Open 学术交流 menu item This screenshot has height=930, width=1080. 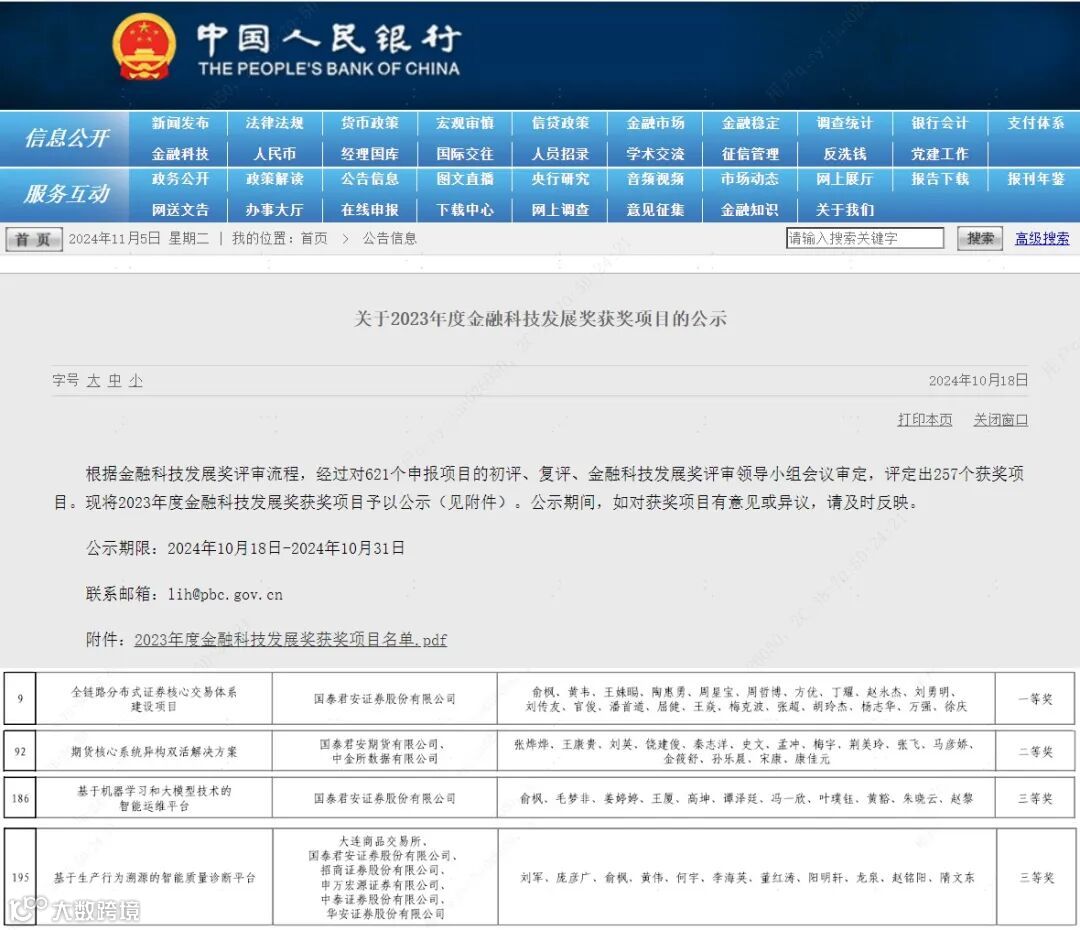655,154
